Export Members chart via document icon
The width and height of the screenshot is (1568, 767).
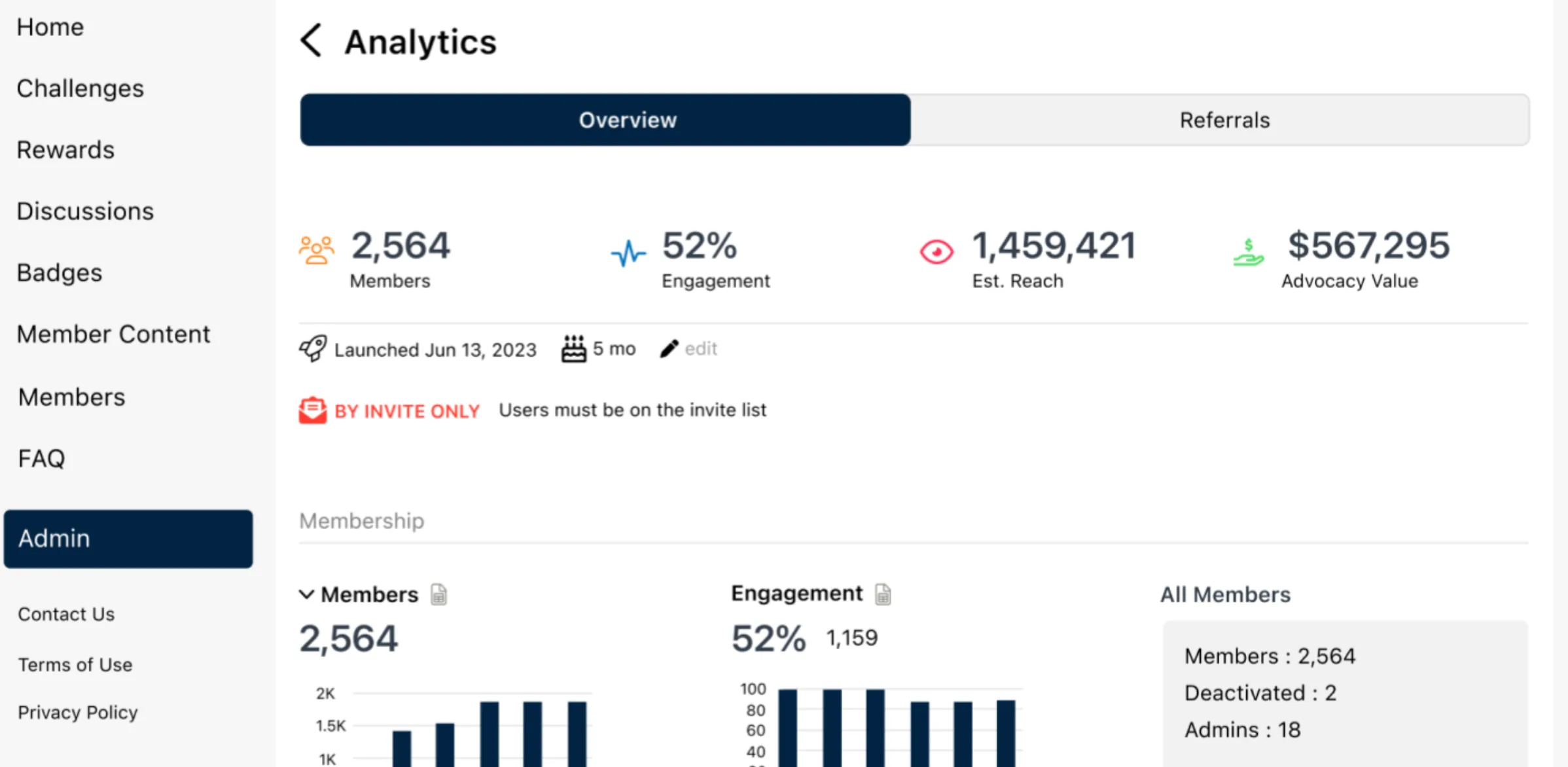pyautogui.click(x=439, y=595)
